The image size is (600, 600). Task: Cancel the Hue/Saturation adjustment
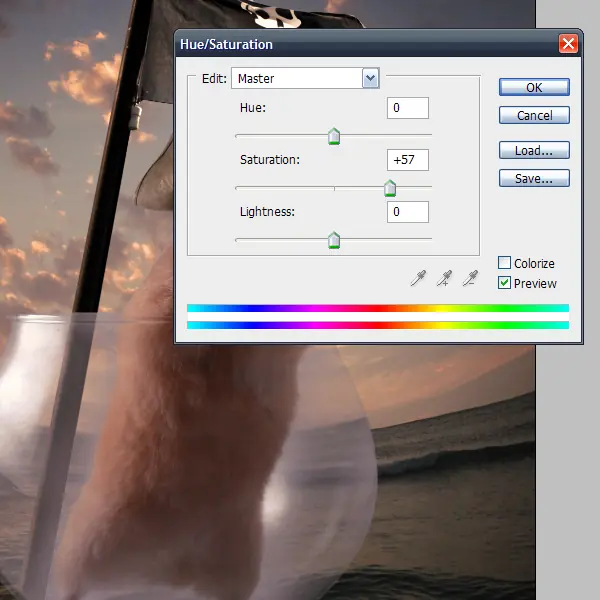tap(534, 115)
